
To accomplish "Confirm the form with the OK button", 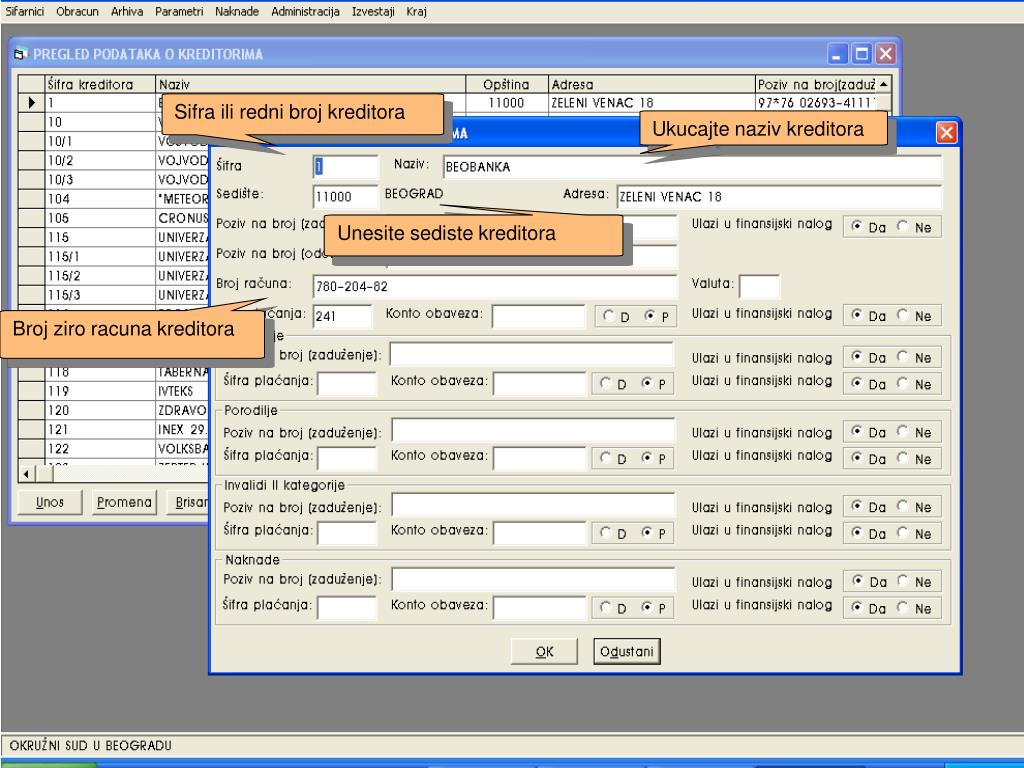I will click(545, 651).
